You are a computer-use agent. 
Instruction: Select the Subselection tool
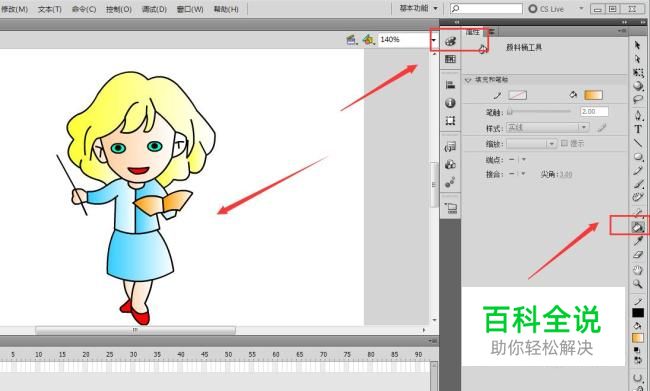638,59
